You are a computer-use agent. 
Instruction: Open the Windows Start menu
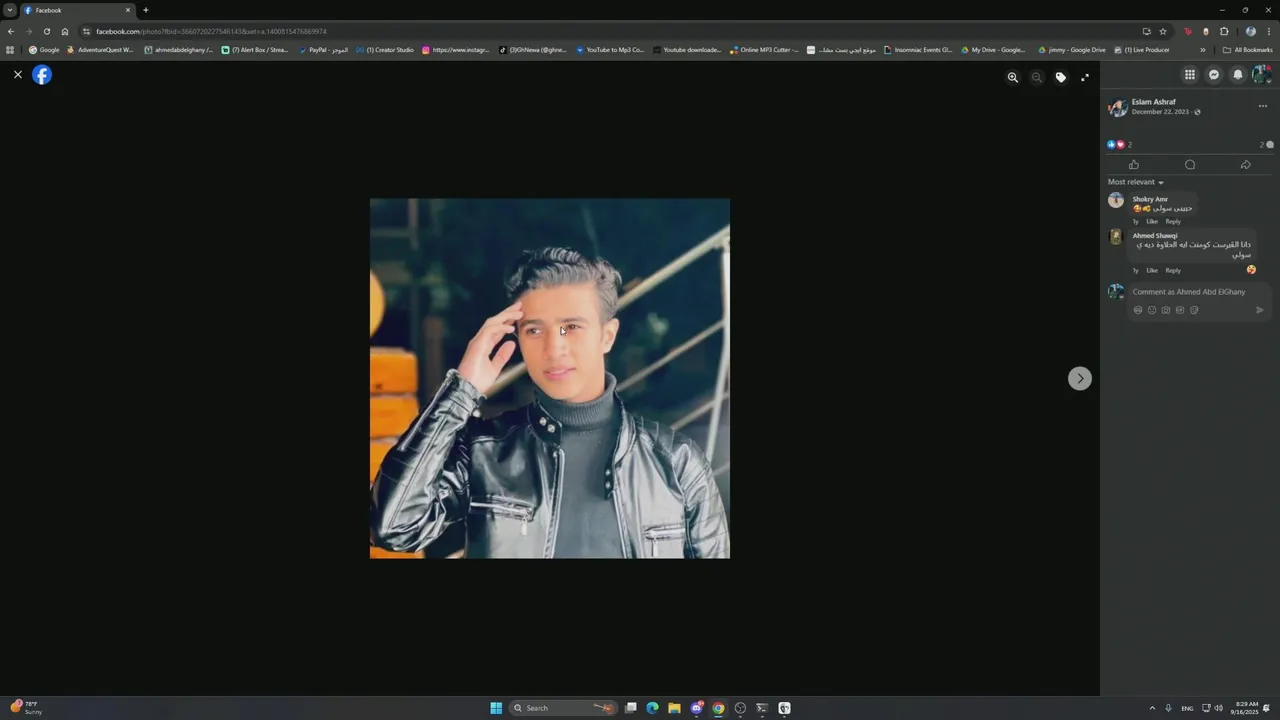point(496,708)
